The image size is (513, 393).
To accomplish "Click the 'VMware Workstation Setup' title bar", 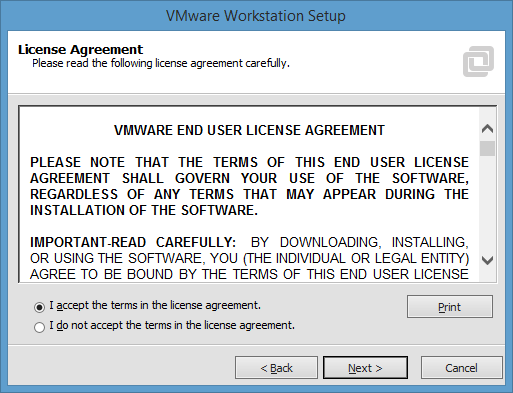I will (x=256, y=16).
